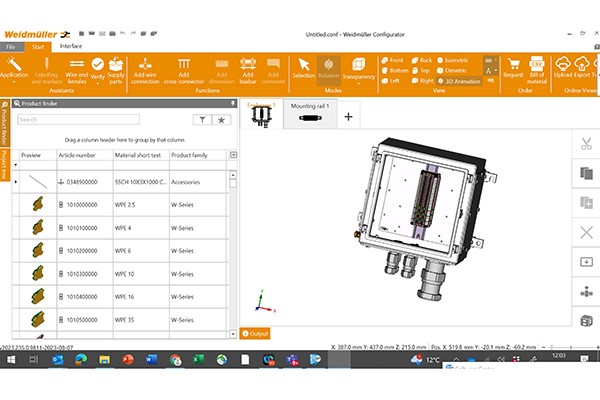
Task: Expand the row 0348900000 arrow
Action: pyautogui.click(x=16, y=182)
